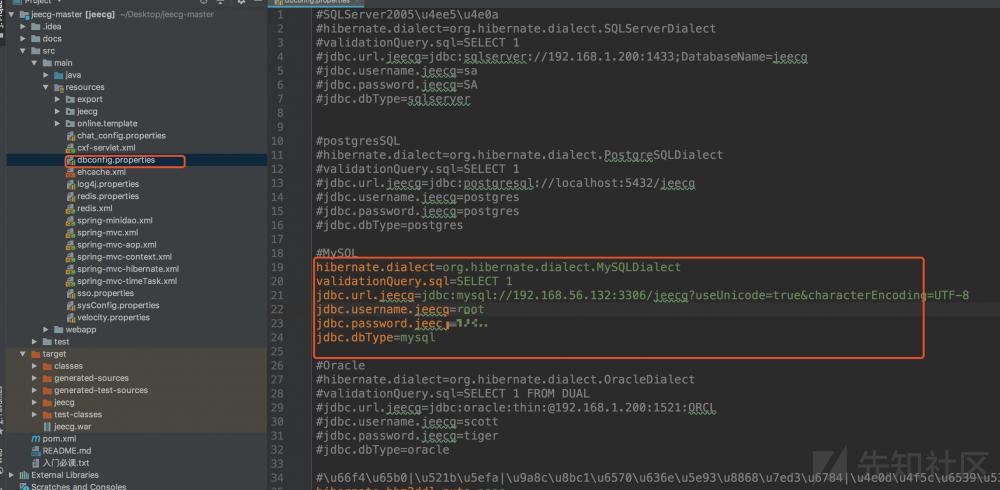Select the test folder in tree

click(62, 341)
